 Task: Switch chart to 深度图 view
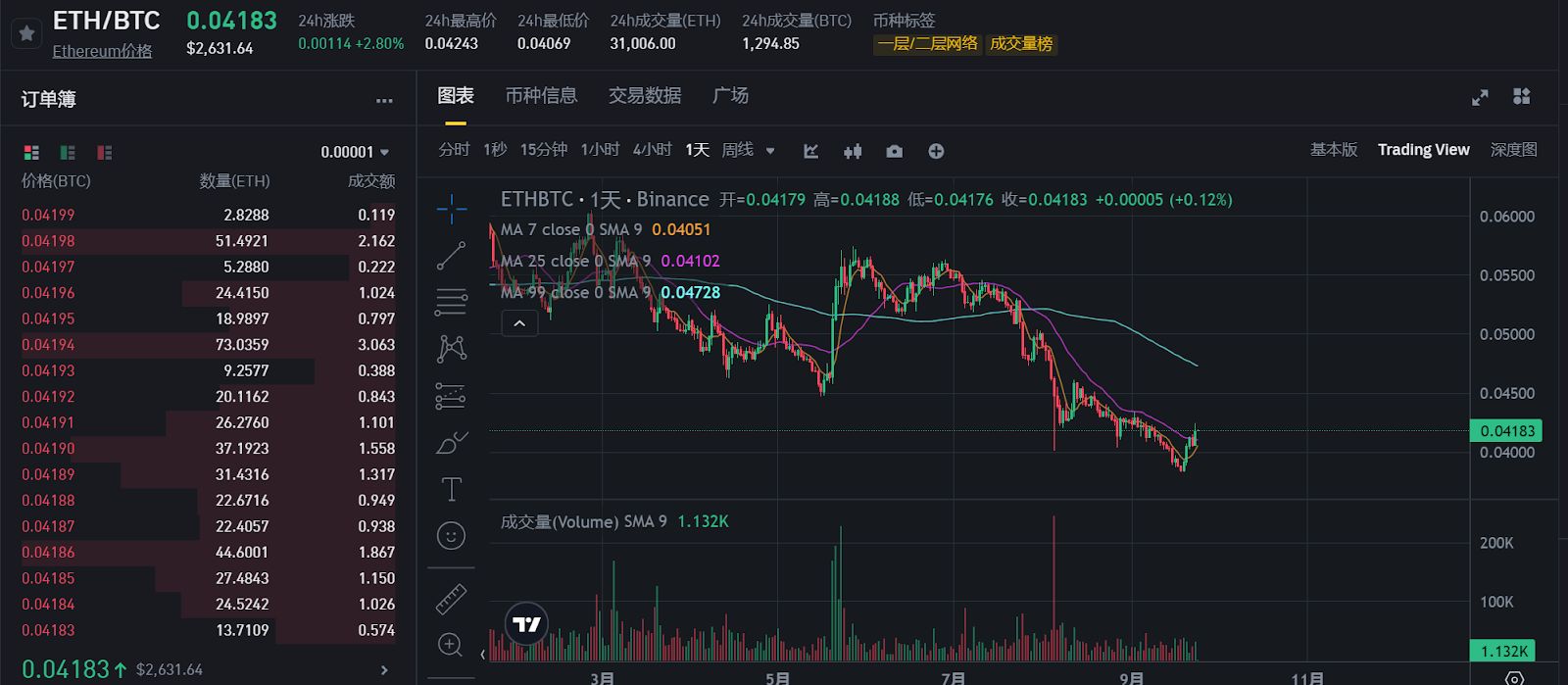point(1512,149)
